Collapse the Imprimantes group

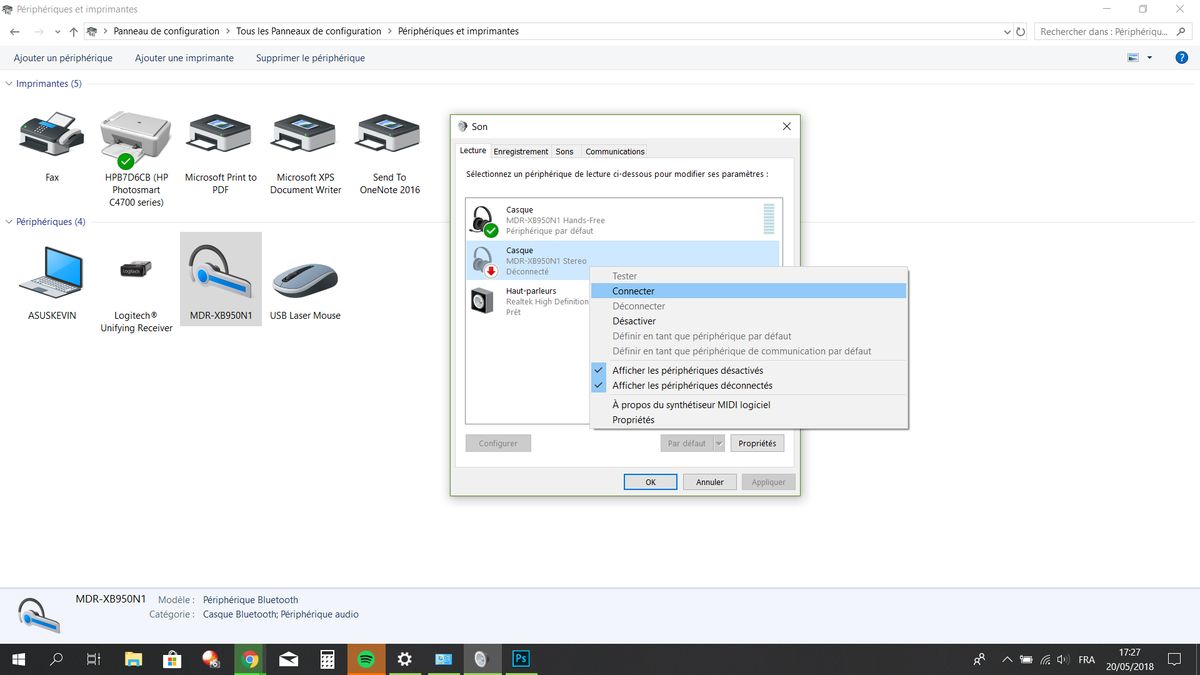(10, 84)
